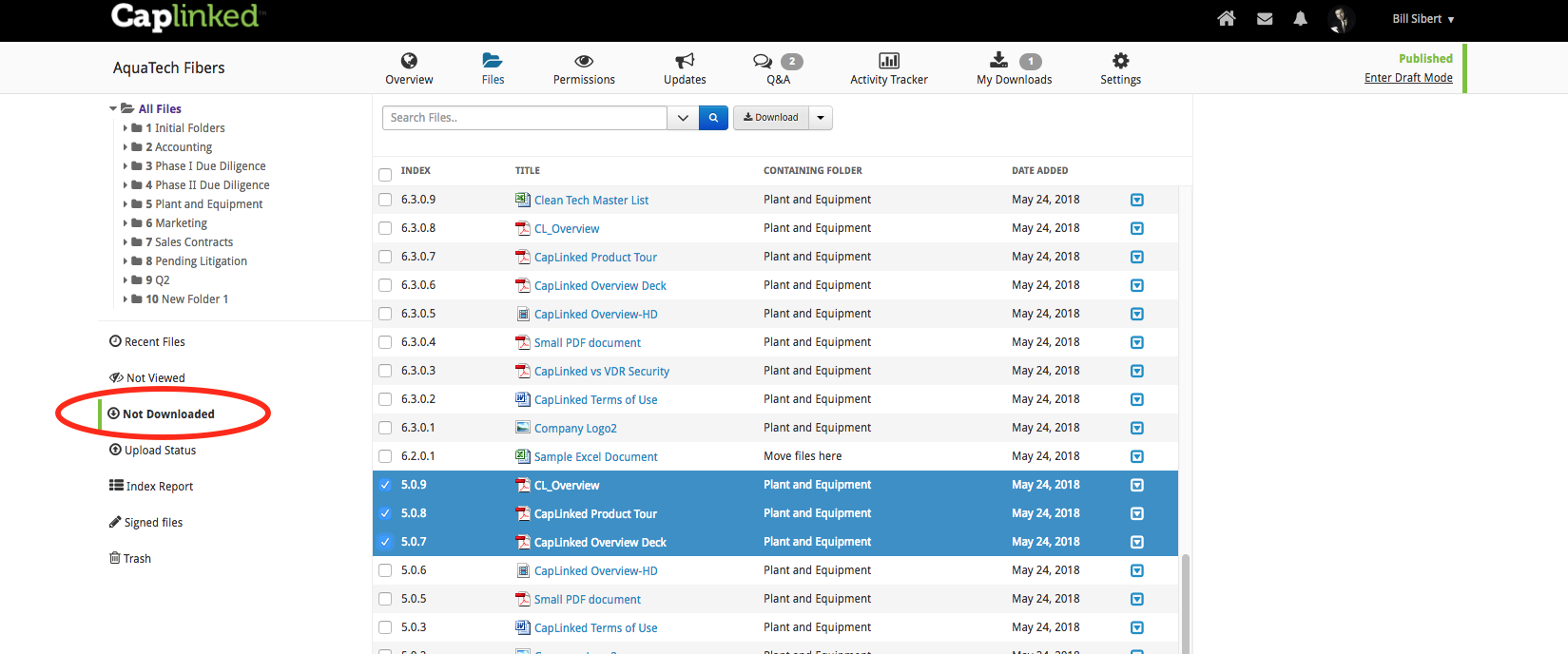1568x654 pixels.
Task: Click the PDF icon of 6.3.0.4 Small PDF document
Action: 523,342
